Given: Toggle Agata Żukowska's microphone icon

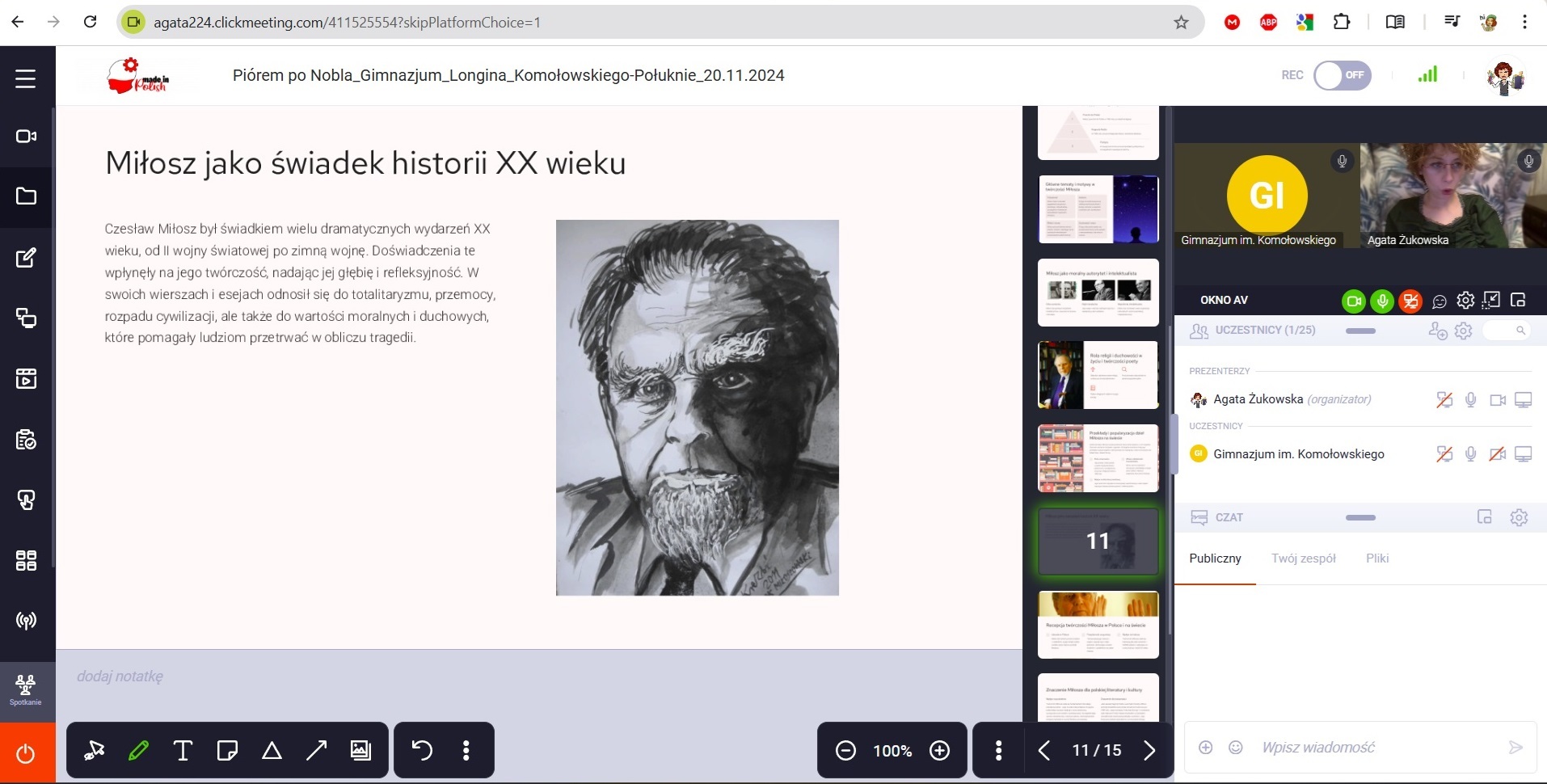Looking at the screenshot, I should [x=1471, y=399].
